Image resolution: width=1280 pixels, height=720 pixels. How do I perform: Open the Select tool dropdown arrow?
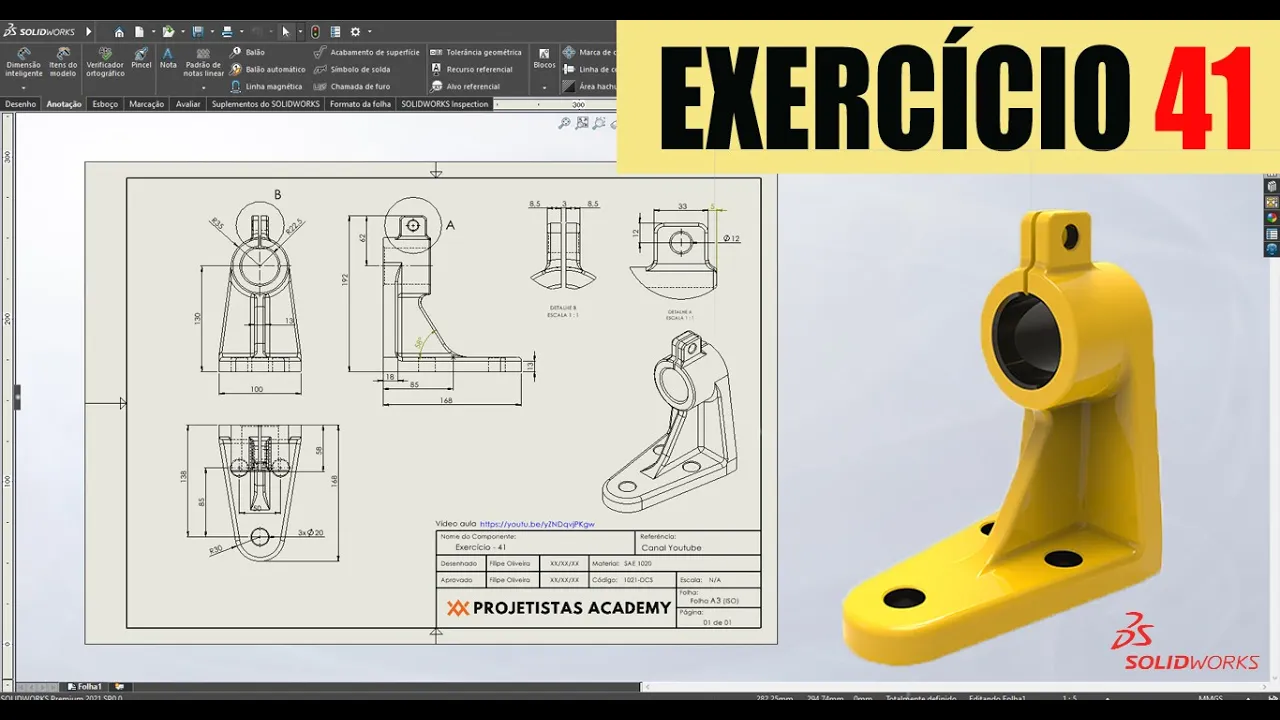coord(300,32)
